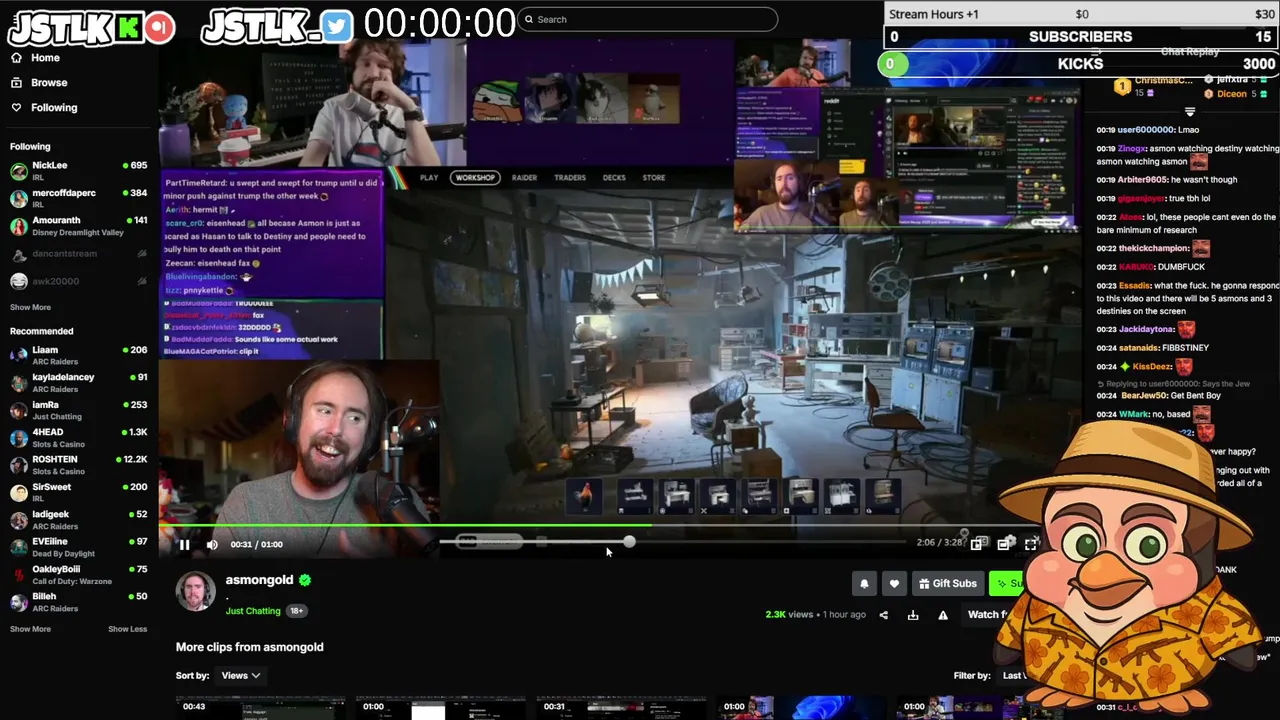Open Liaam's ARC Raiders stream
Viewport: 1280px width, 720px height.
79,356
